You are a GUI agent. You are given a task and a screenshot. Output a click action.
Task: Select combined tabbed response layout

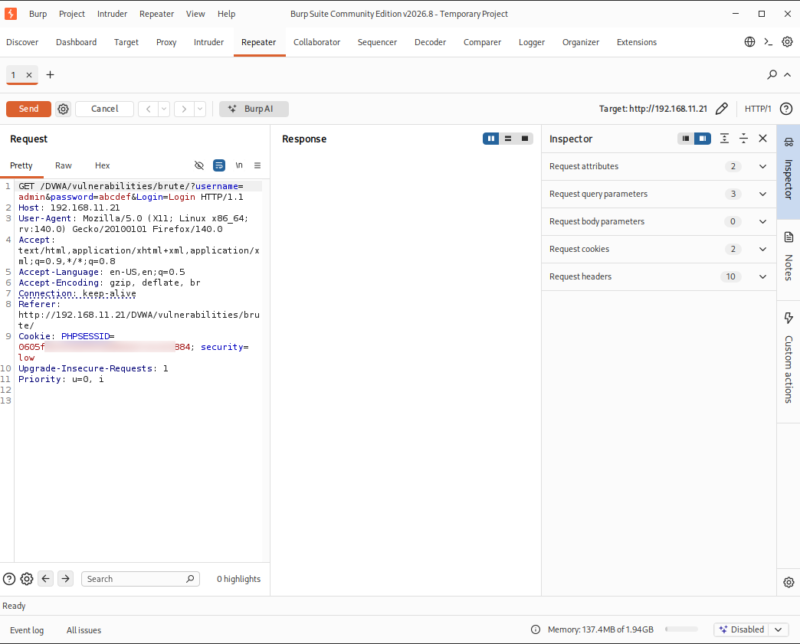[x=524, y=139]
